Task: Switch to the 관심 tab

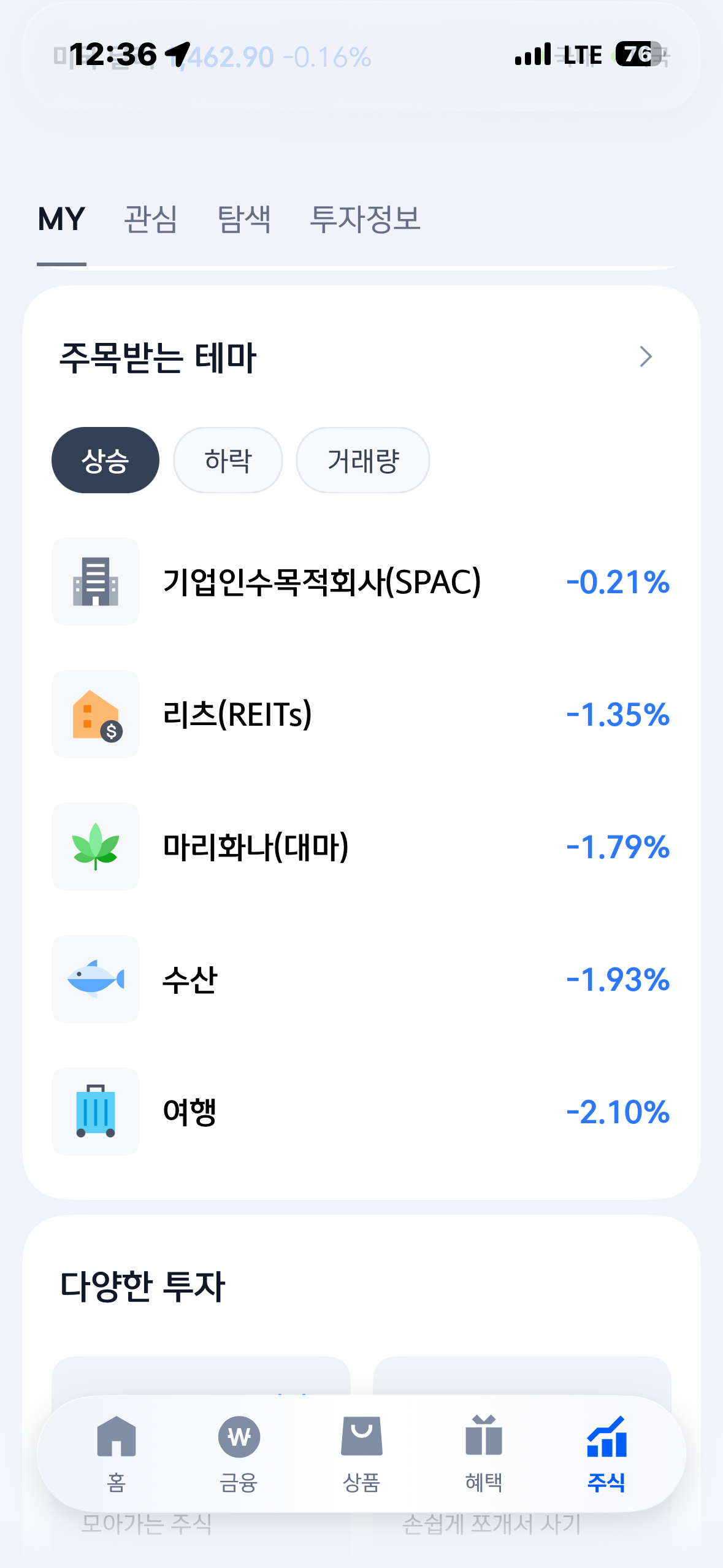Action: point(151,219)
